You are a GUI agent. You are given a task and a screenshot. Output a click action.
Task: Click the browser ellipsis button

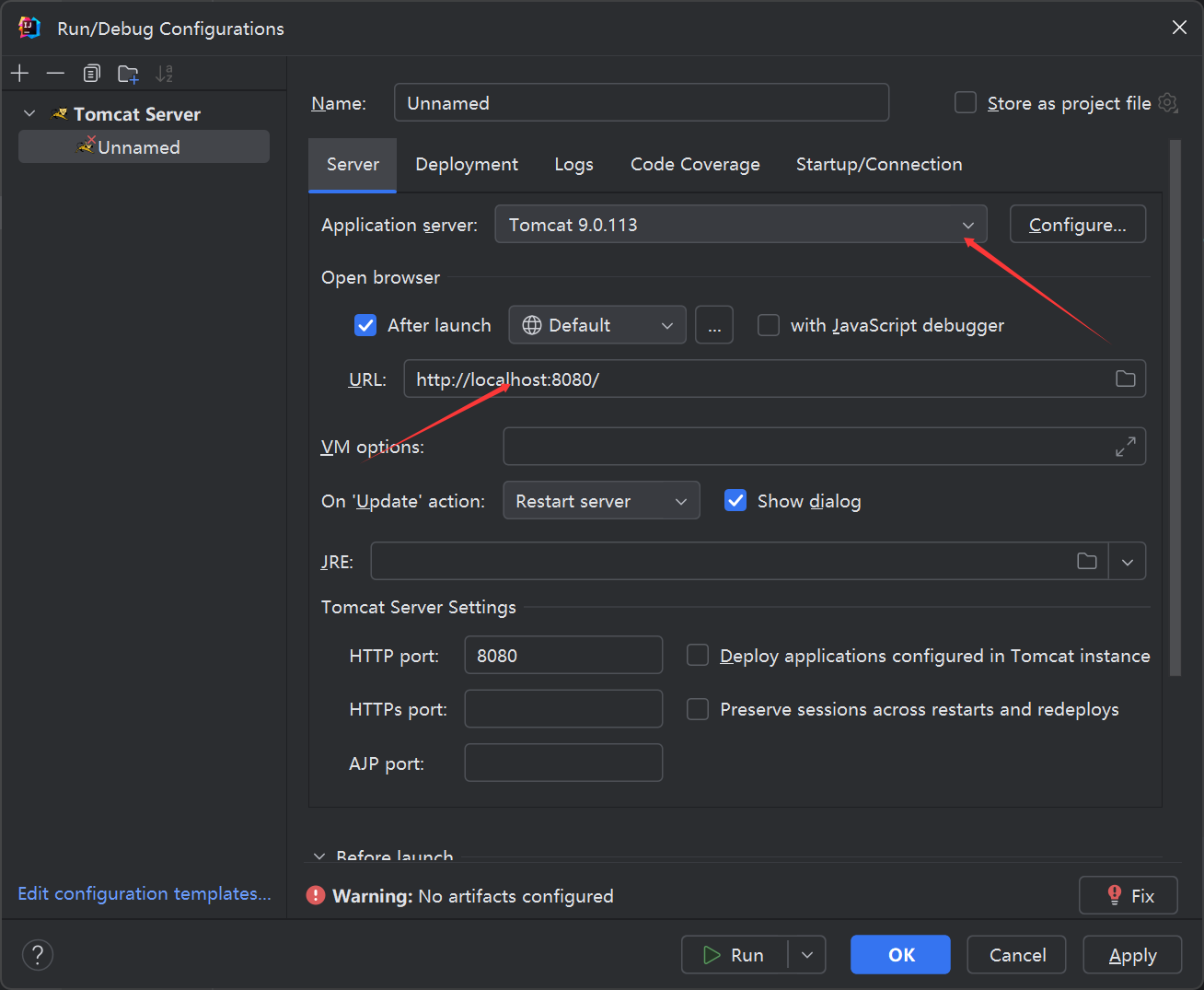pos(714,325)
